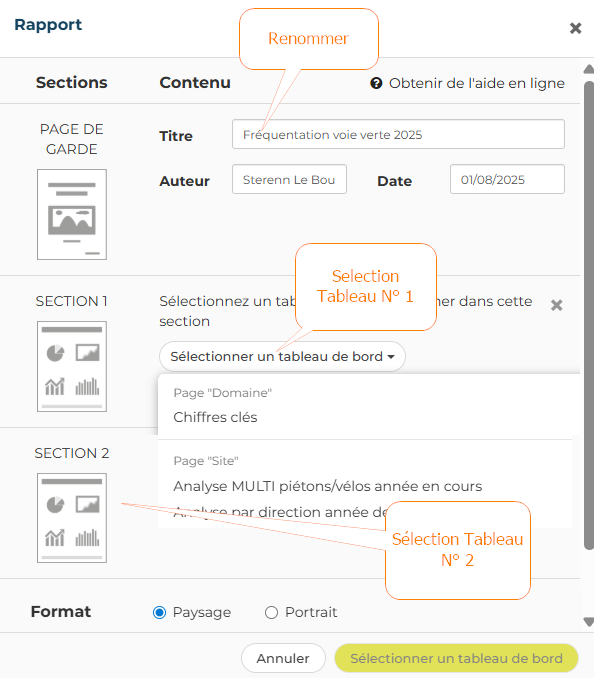Click the vertical scrollbar thumb

pyautogui.click(x=588, y=316)
